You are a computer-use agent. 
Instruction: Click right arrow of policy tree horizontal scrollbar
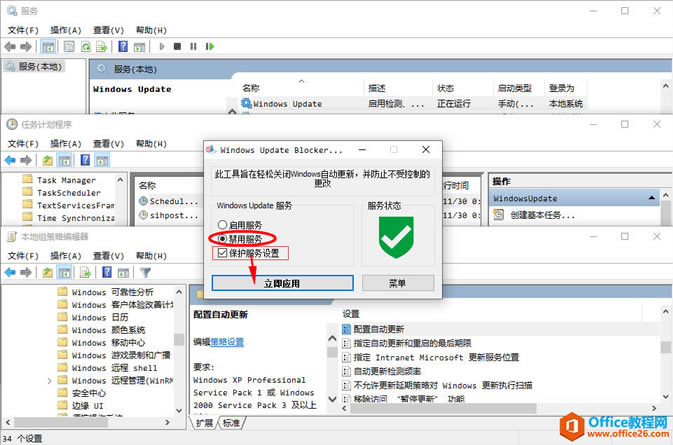pos(167,423)
